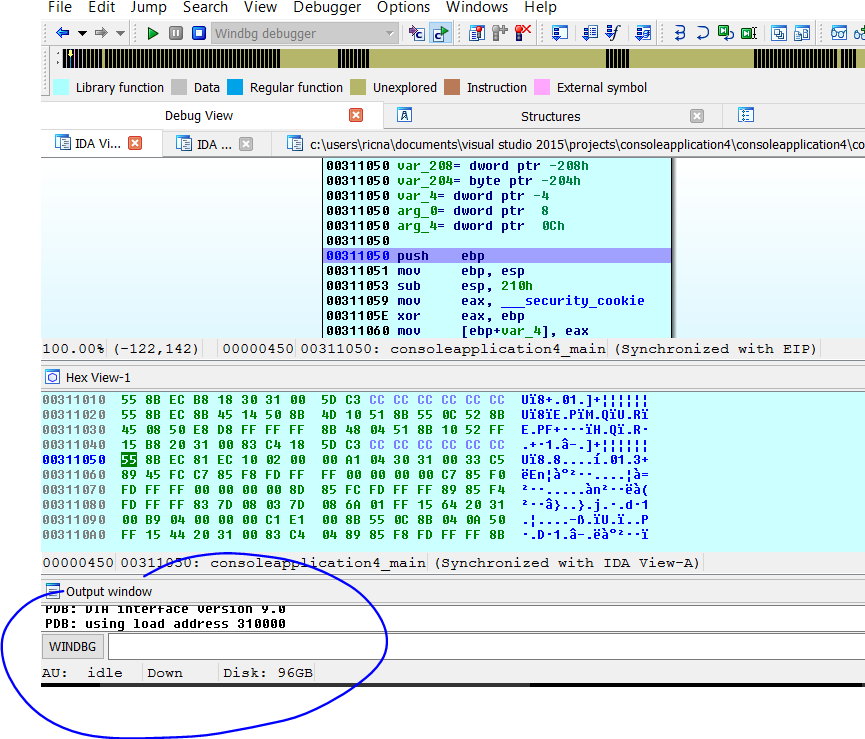This screenshot has width=865, height=739.
Task: Click the Step over icon
Action: click(x=704, y=33)
